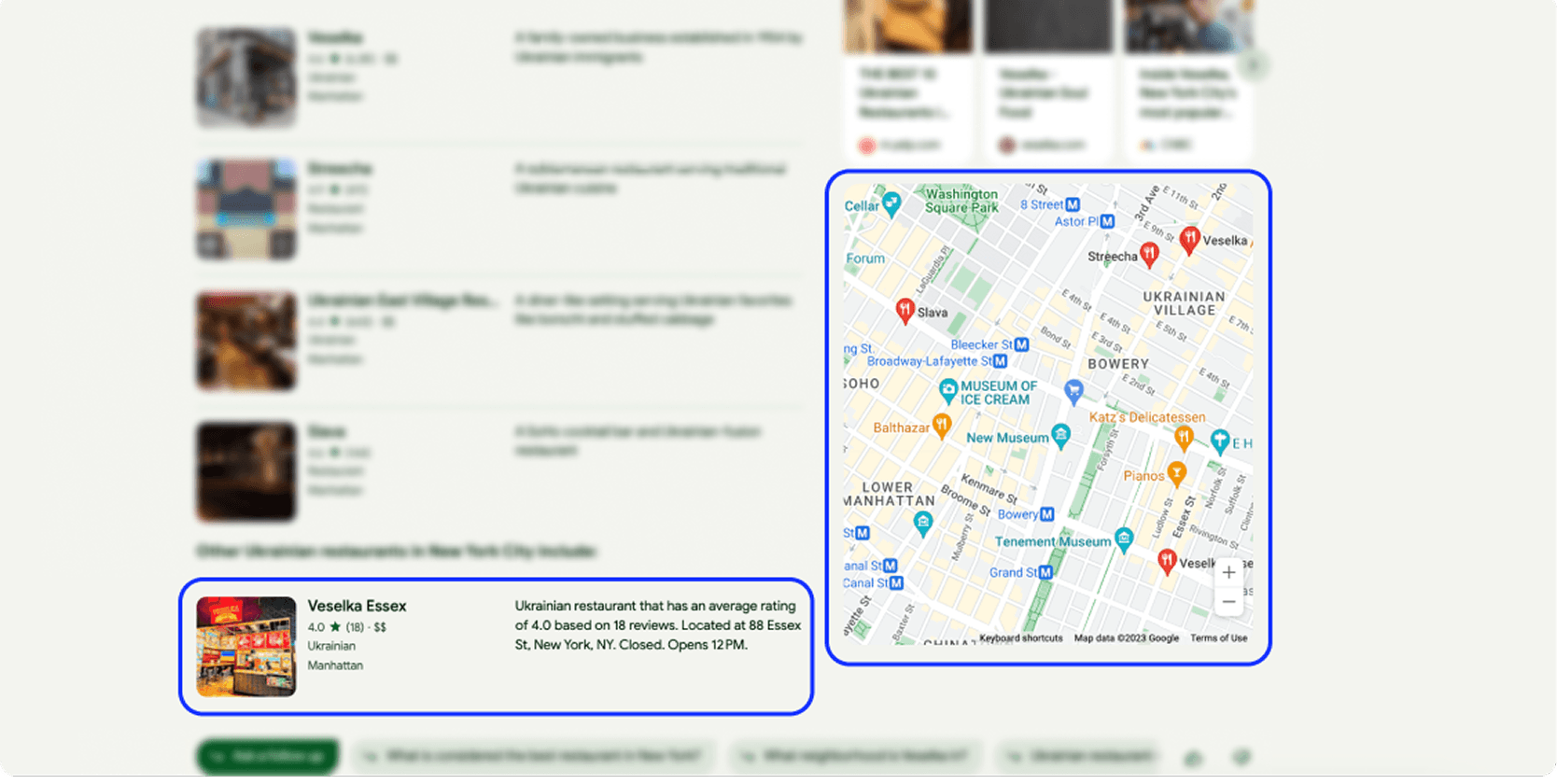
Task: Click the Veselka Essex description about 88 Essex St
Action: pyautogui.click(x=658, y=625)
